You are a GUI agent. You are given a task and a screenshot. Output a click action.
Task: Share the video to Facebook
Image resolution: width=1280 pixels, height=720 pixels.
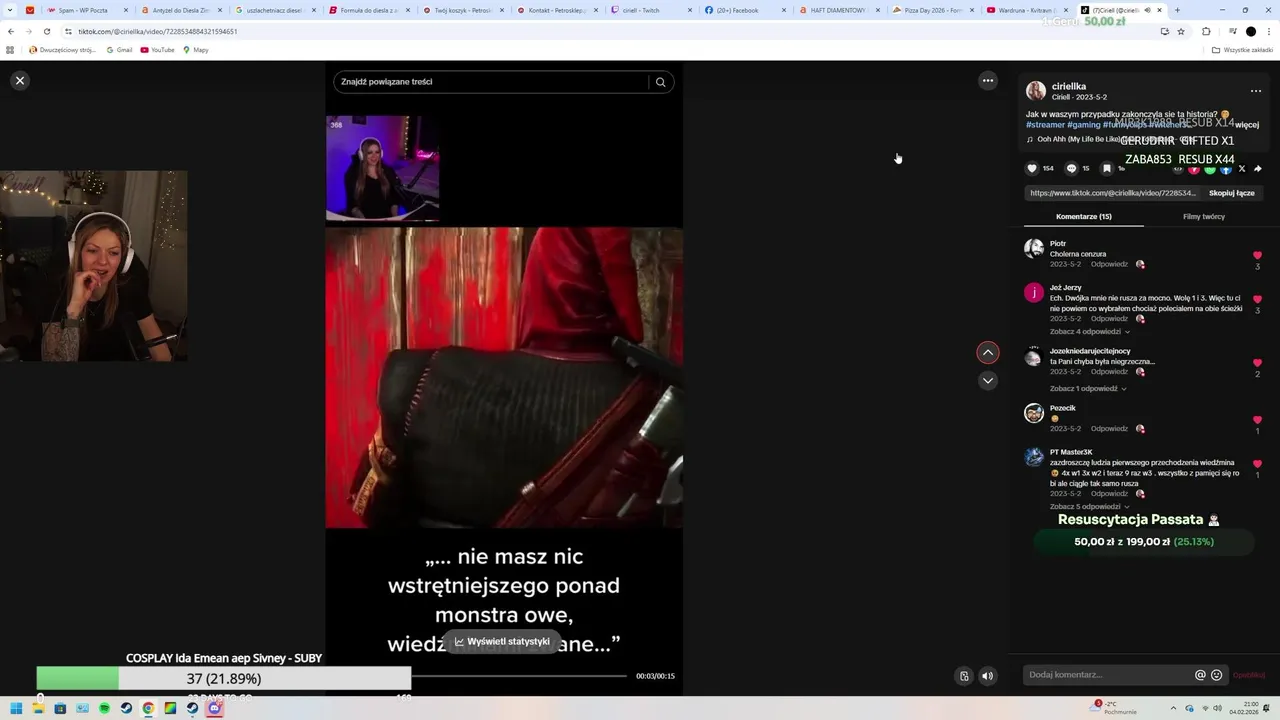click(1226, 169)
